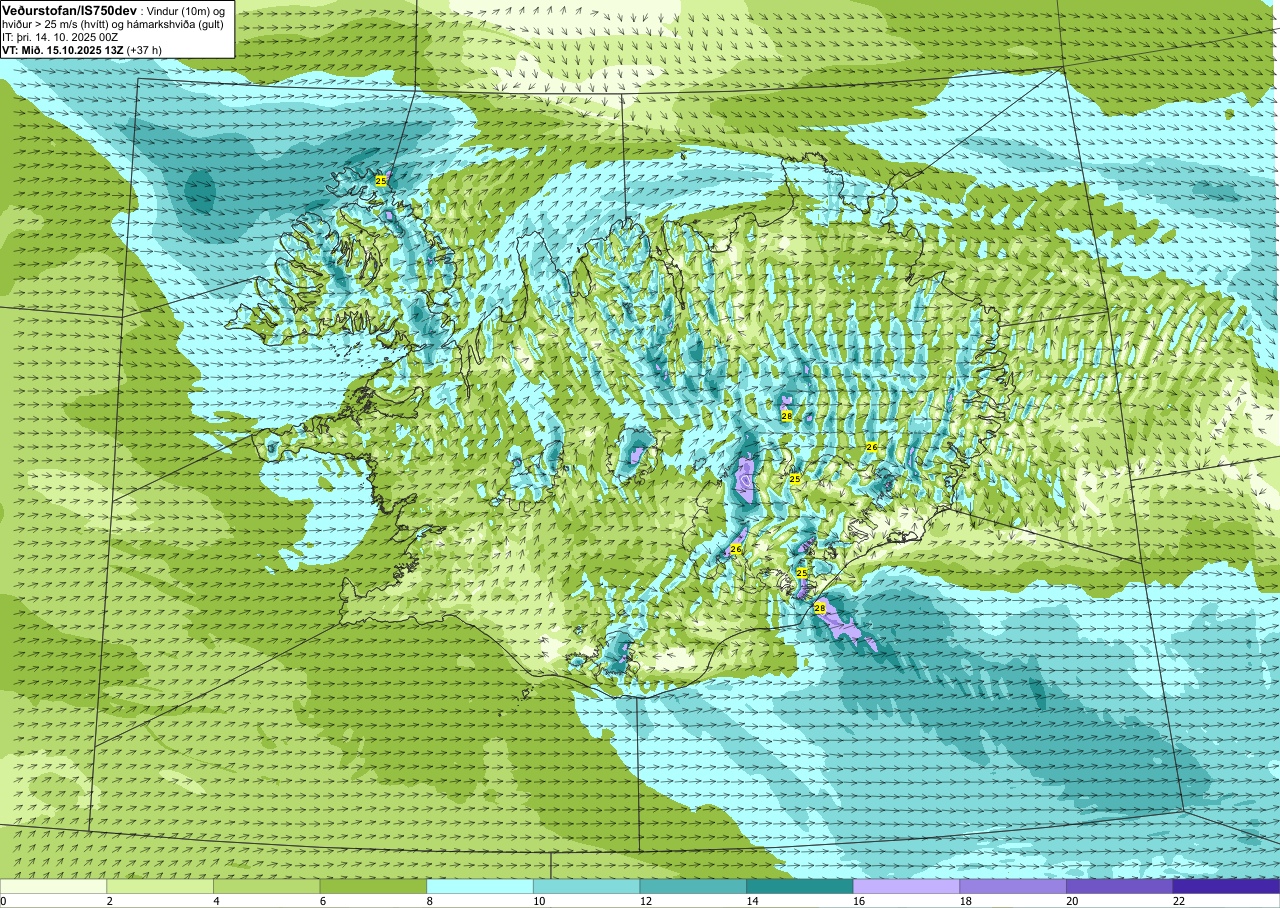Viewport: 1280px width, 908px height.
Task: Pick the lavender 16–18 legend swatch
Action: [906, 886]
